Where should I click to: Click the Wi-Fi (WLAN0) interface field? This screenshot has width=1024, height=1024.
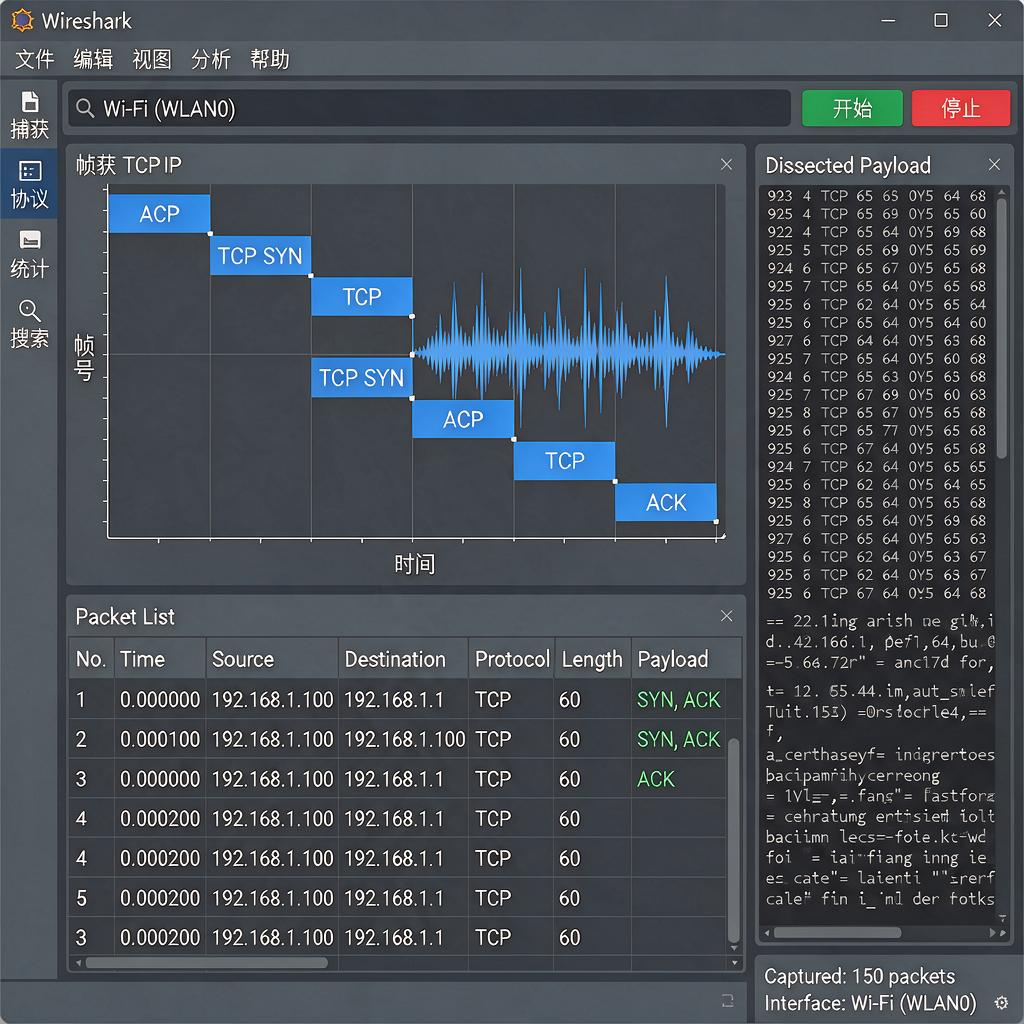point(429,108)
